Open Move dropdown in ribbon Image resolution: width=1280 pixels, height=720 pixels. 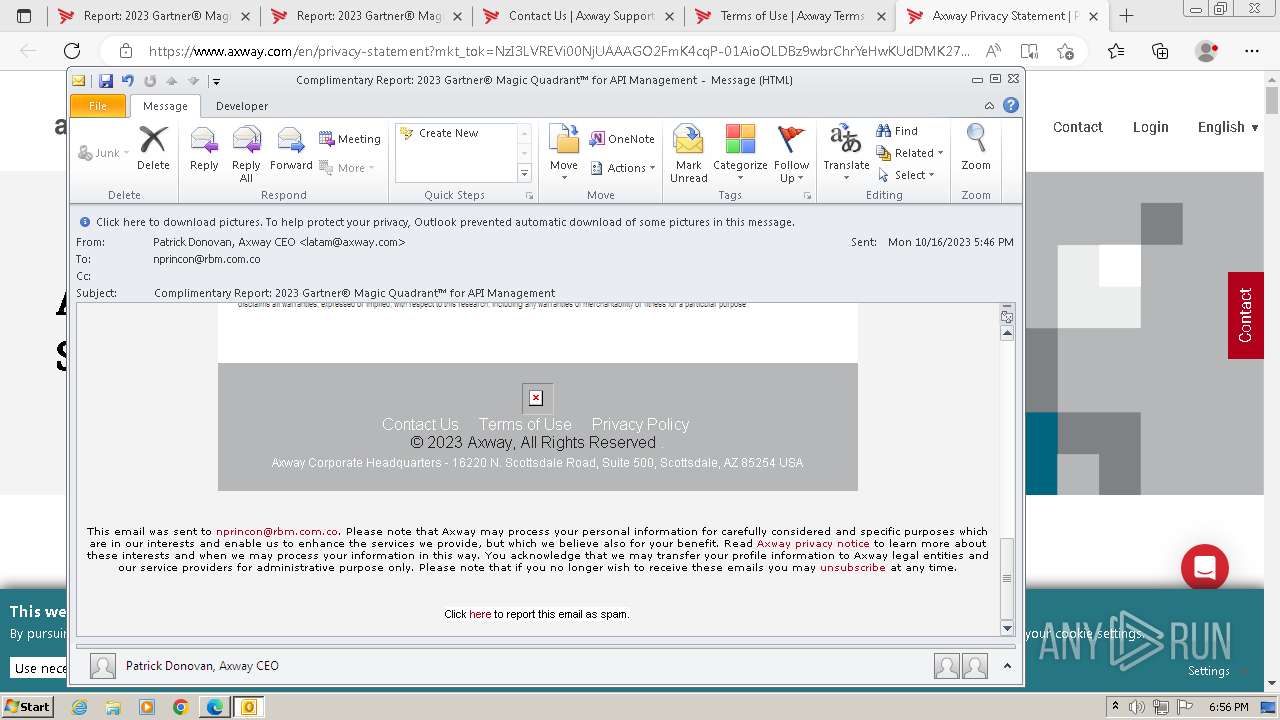tap(564, 154)
